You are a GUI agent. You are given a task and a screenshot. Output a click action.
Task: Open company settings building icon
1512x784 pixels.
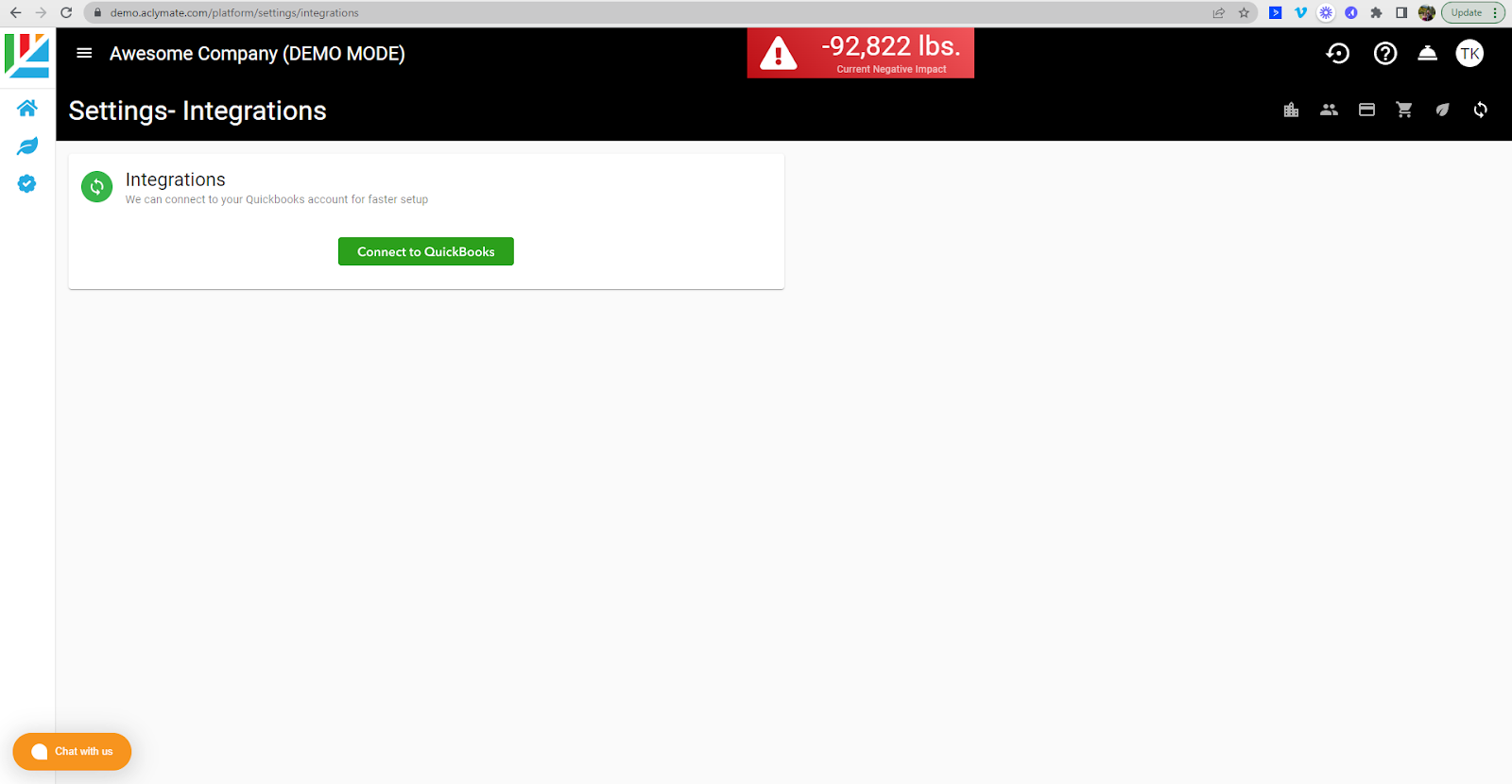[1291, 110]
